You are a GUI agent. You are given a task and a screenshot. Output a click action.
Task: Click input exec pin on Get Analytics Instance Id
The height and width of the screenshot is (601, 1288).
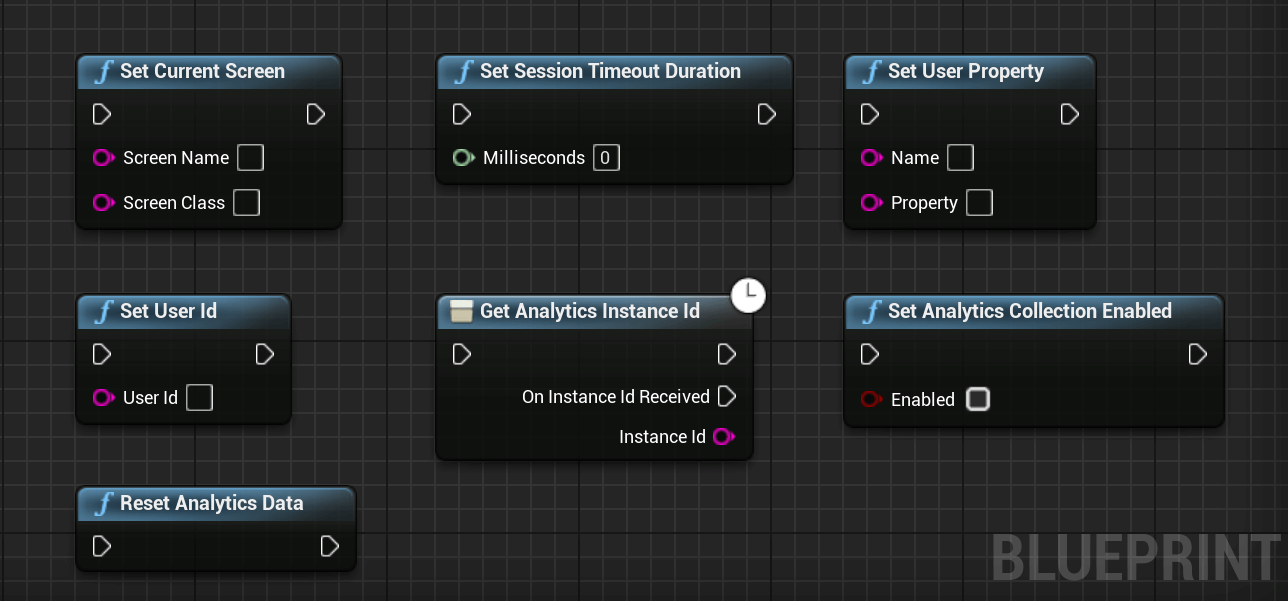coord(461,354)
